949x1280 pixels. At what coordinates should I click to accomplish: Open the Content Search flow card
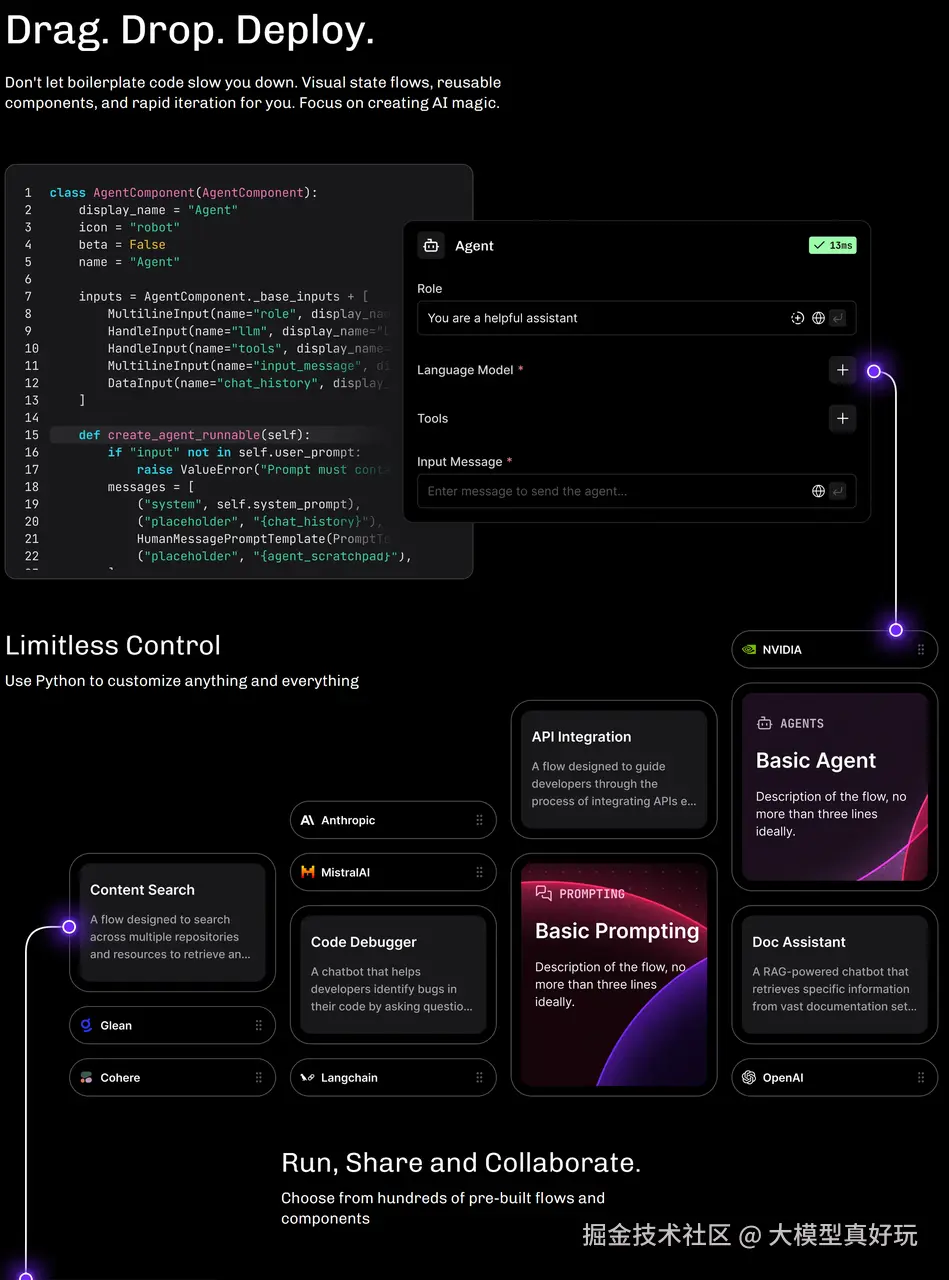(x=172, y=922)
